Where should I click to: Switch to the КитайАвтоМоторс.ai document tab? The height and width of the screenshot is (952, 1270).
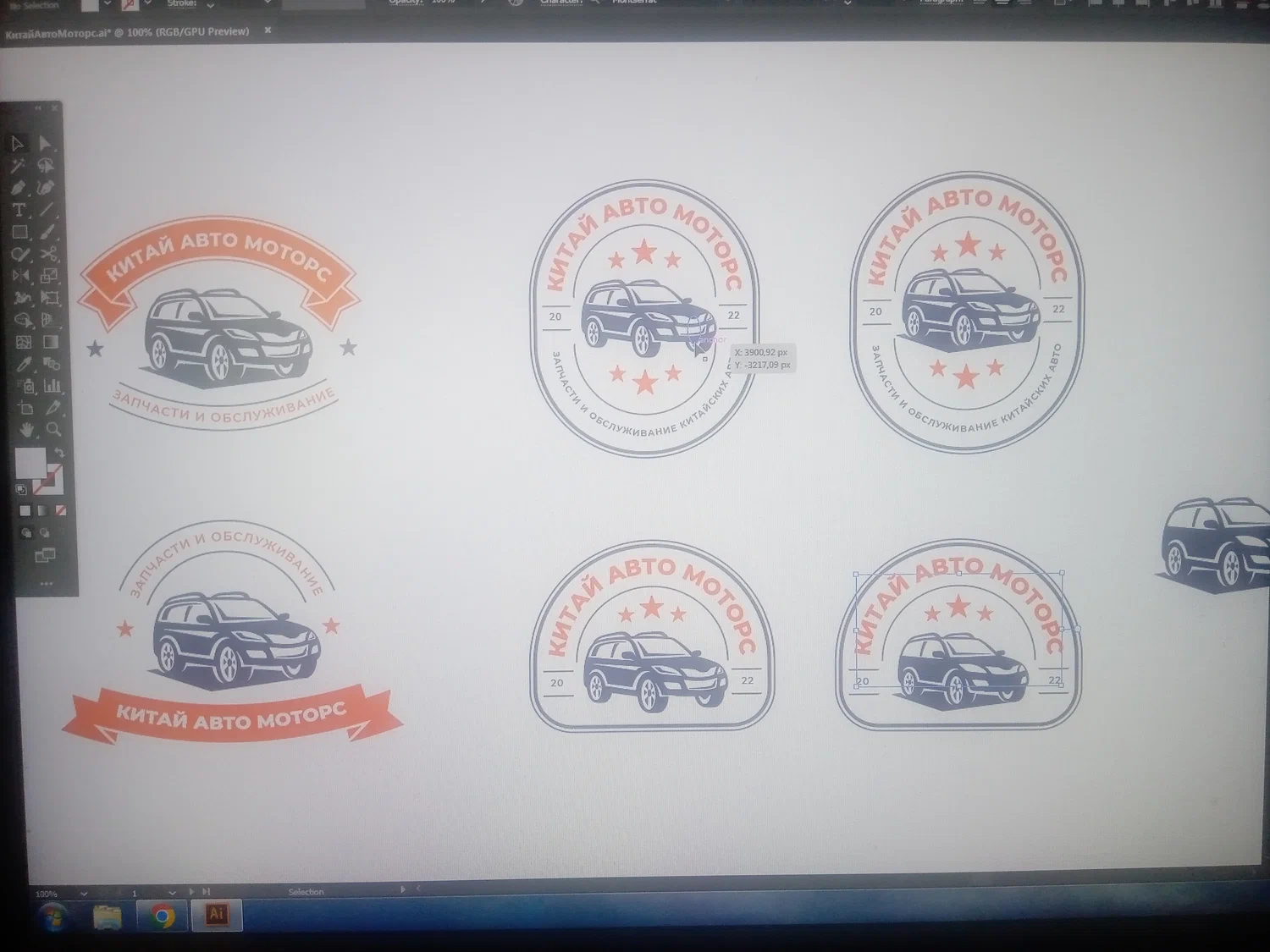pos(127,31)
